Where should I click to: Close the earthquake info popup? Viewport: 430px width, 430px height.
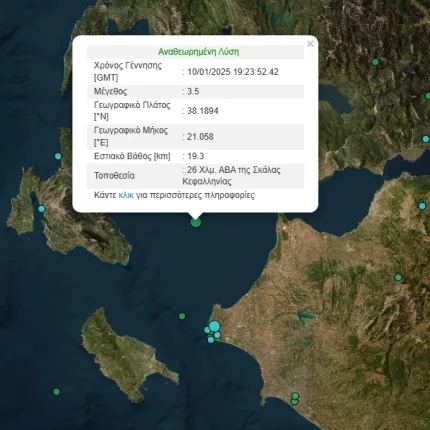pyautogui.click(x=310, y=44)
